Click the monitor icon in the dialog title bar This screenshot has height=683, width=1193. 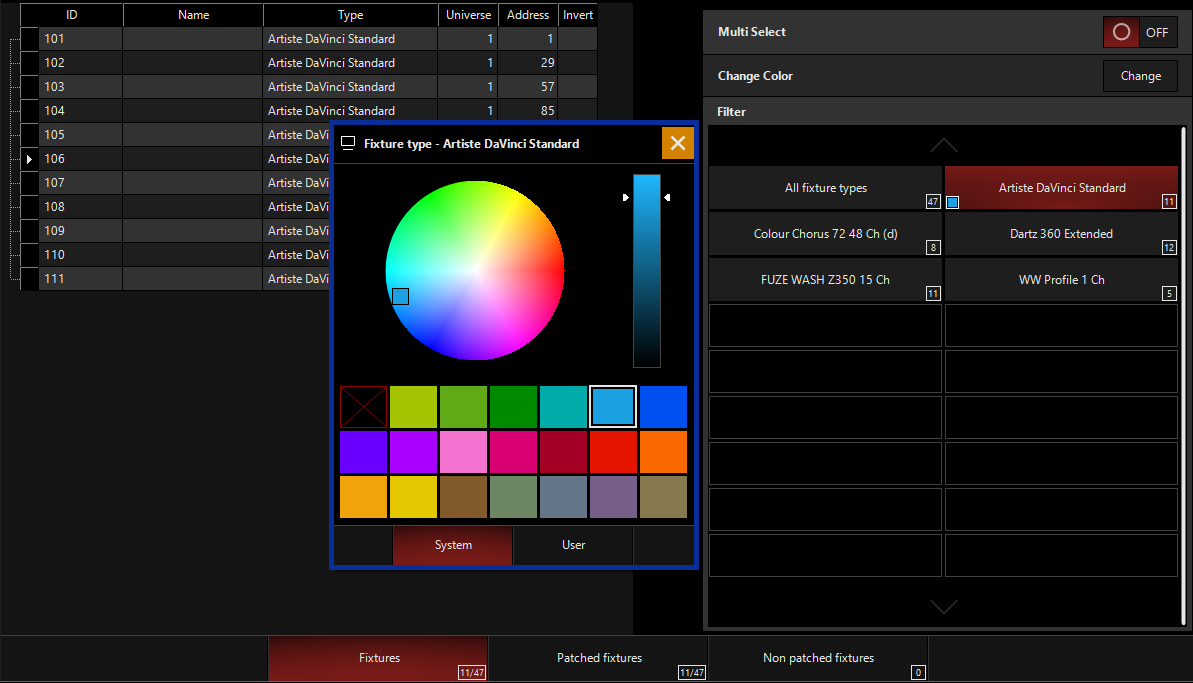point(347,143)
